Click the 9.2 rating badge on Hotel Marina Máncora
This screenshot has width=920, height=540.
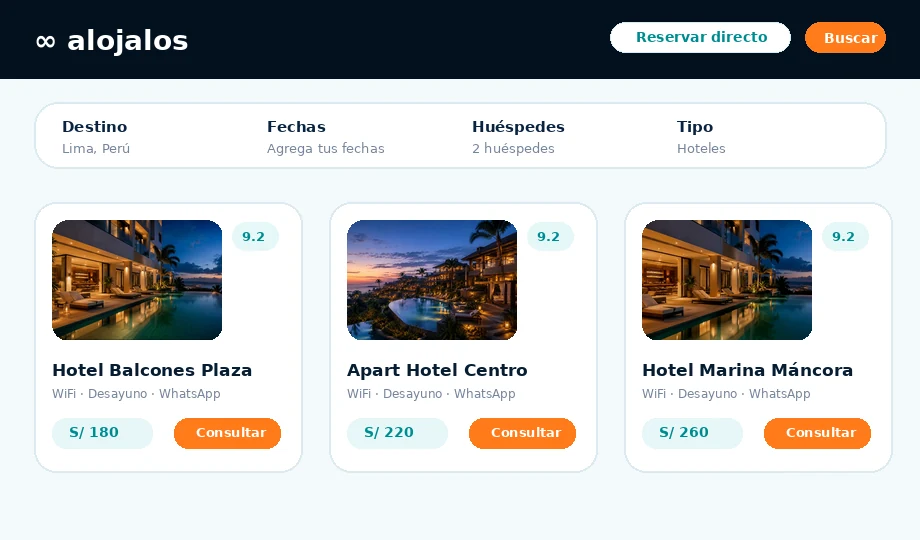click(x=845, y=237)
